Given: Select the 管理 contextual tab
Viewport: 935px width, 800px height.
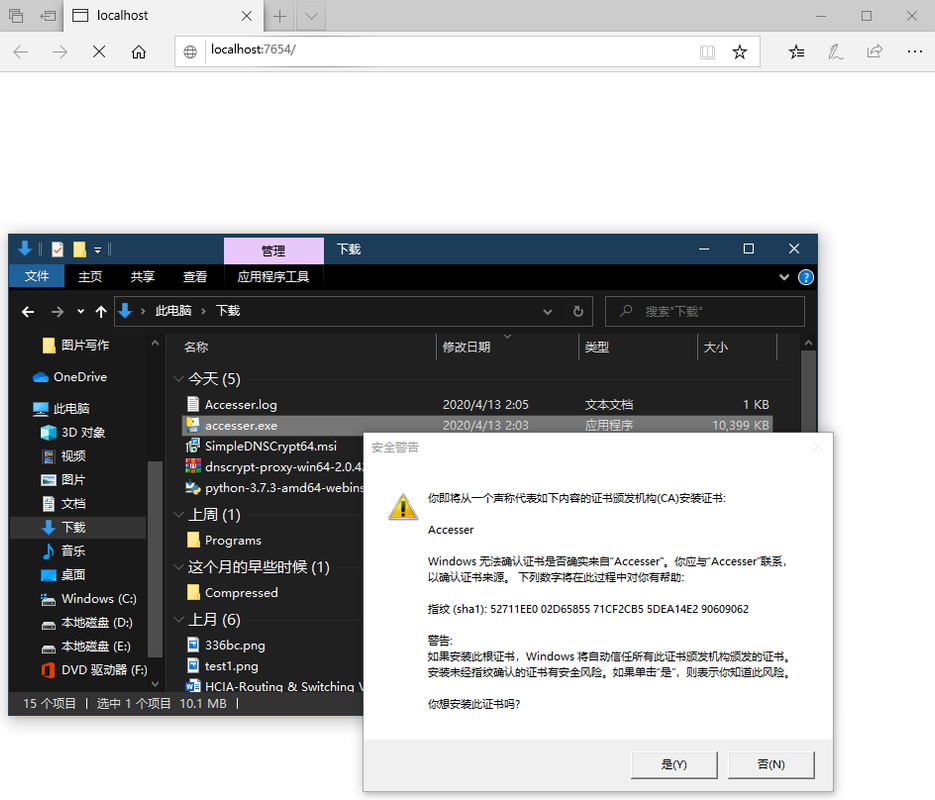Looking at the screenshot, I should 274,251.
